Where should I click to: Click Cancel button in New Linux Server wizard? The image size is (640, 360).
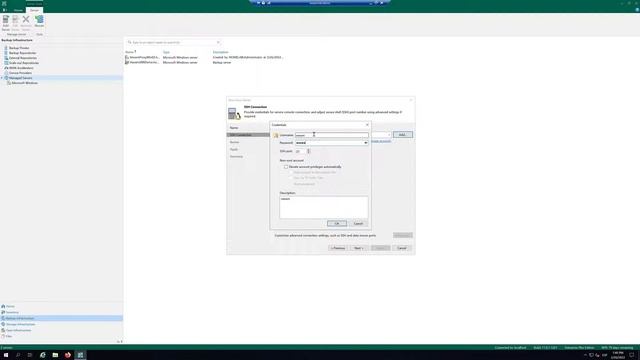402,248
